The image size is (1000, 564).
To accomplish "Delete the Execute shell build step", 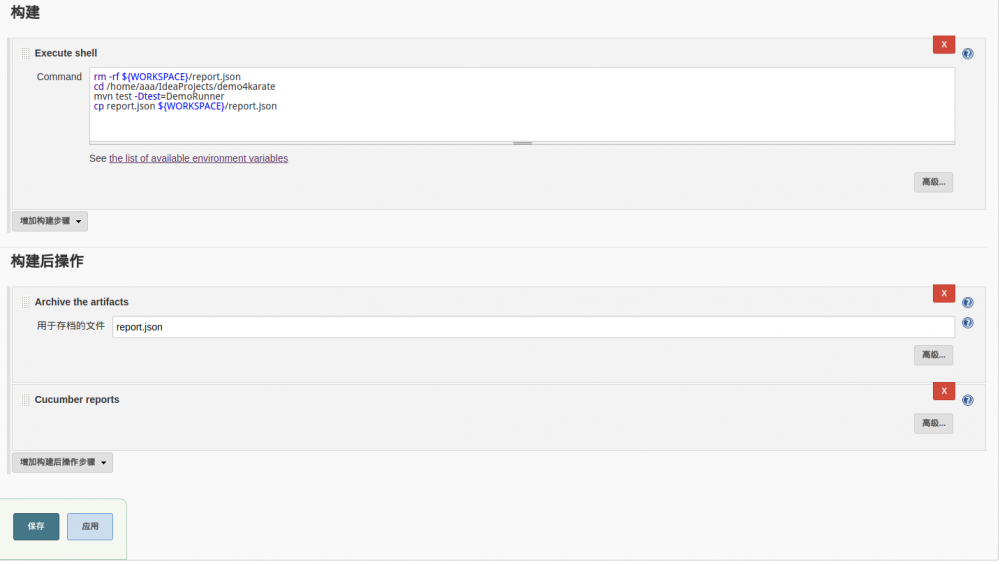I will point(943,45).
